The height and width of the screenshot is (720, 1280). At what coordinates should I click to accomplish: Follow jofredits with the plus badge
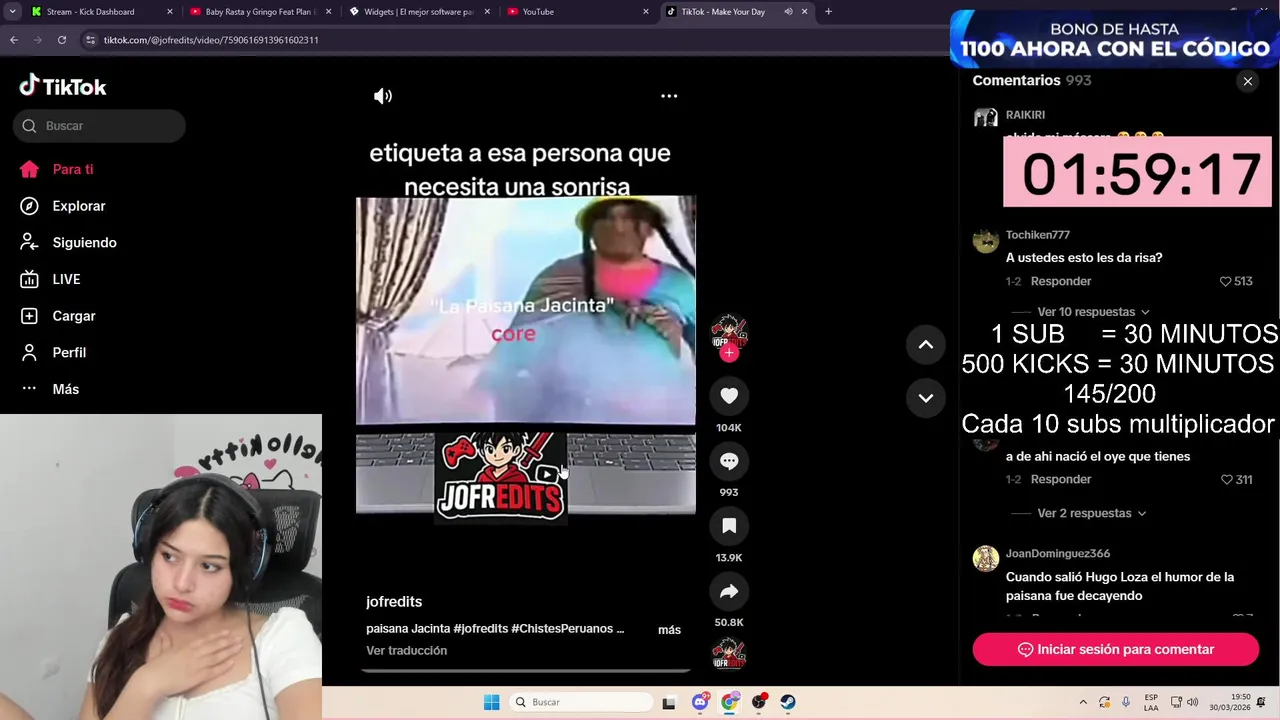(729, 353)
